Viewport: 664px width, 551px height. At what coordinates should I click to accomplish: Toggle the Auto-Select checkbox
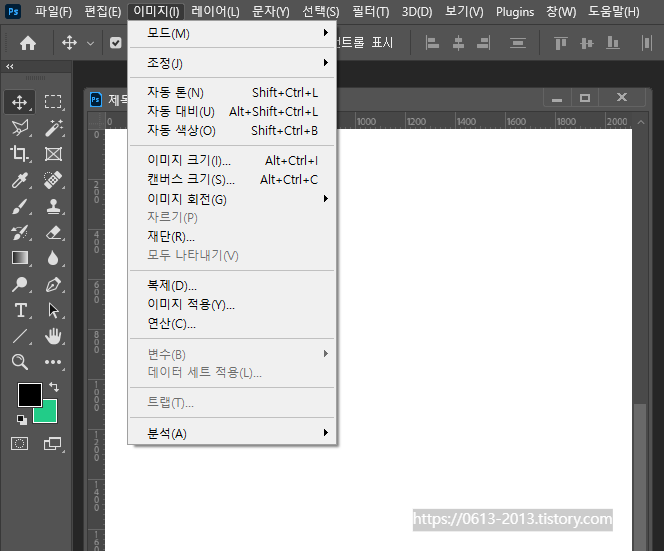(116, 43)
